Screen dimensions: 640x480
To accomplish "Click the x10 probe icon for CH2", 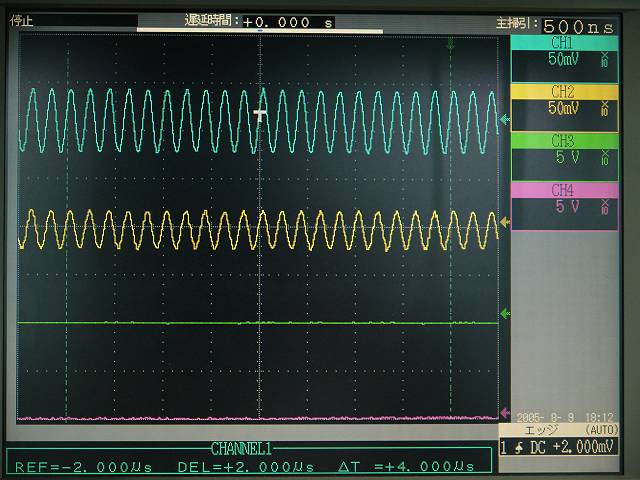I will pos(604,108).
